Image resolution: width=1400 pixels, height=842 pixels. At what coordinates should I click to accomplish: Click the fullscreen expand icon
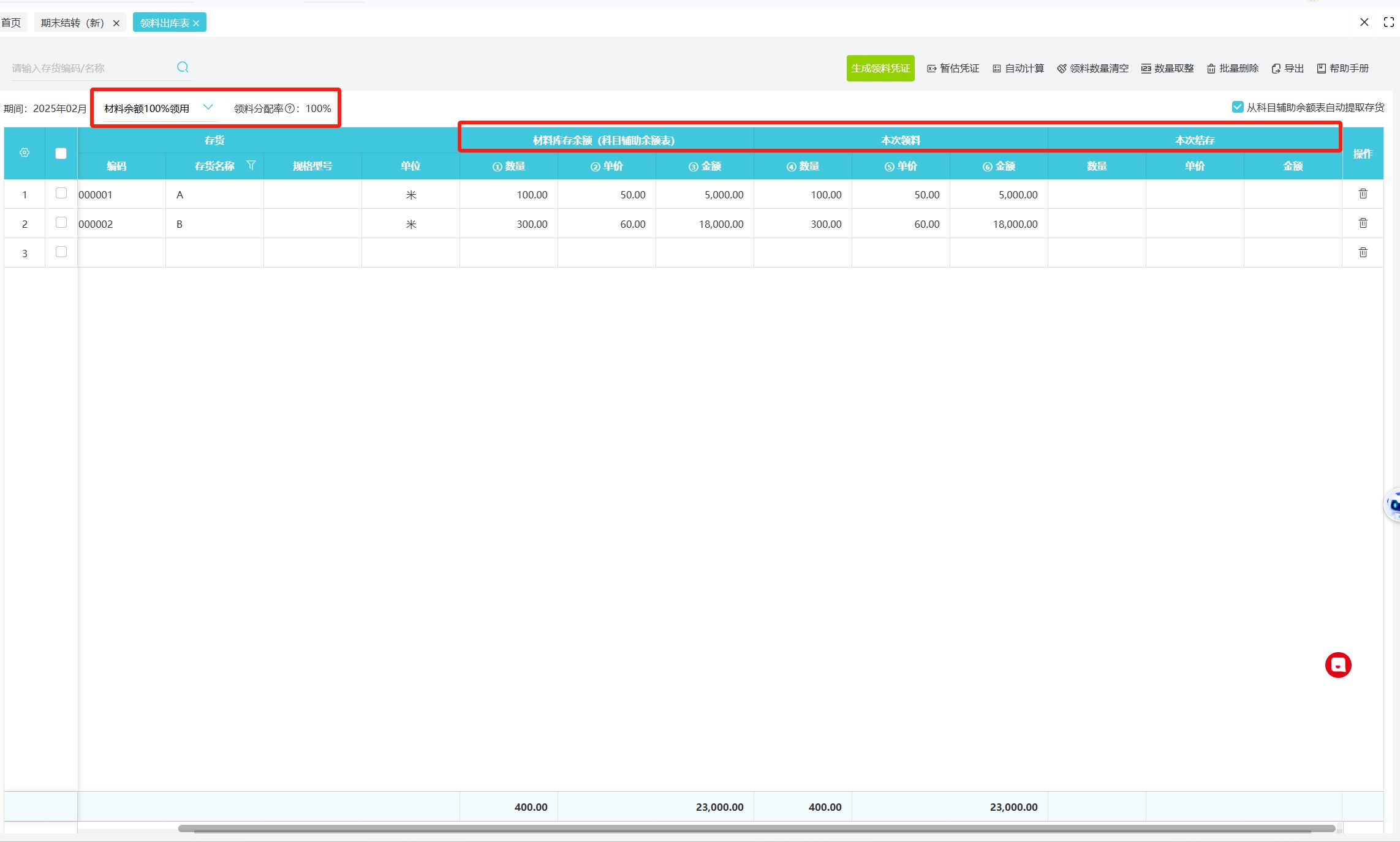(1388, 23)
